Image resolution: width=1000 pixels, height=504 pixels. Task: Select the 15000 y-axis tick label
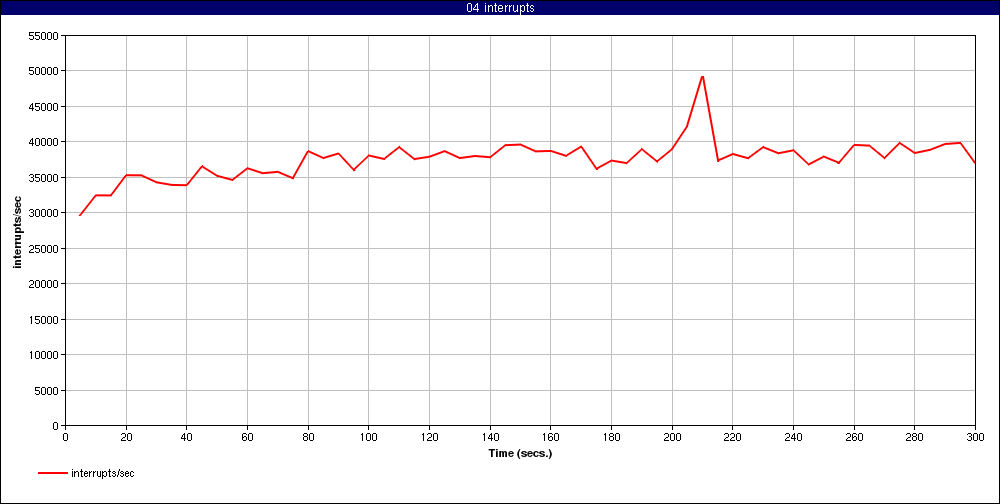coord(45,319)
